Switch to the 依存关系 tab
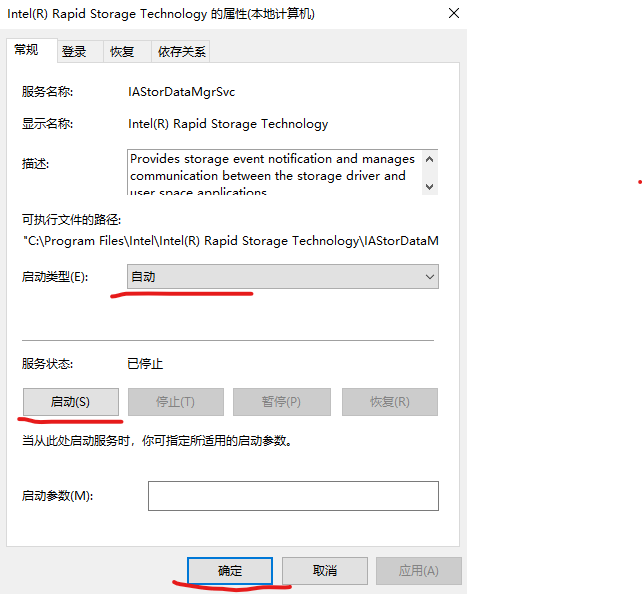Viewport: 642px width, 594px height. 181,52
